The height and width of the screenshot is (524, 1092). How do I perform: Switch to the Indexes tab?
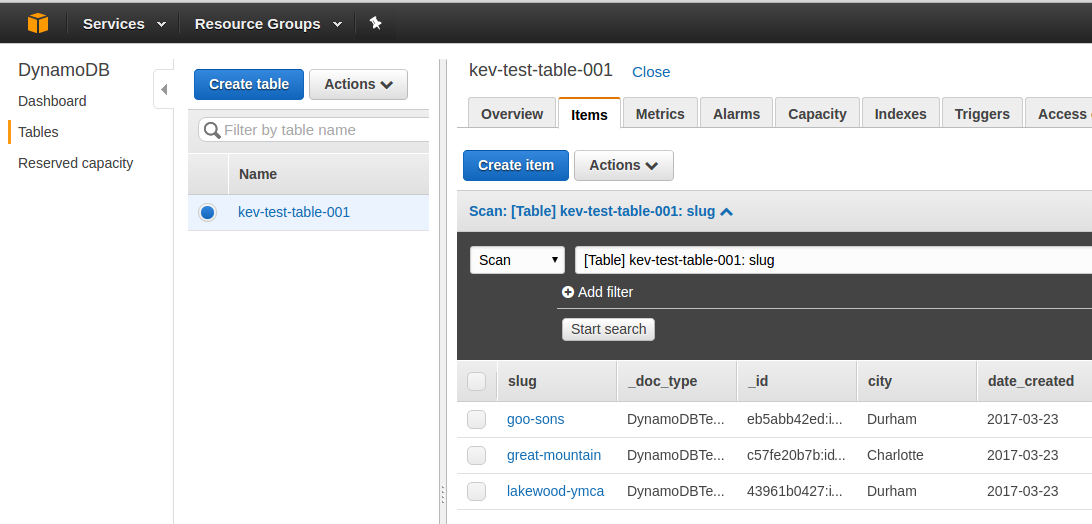(900, 114)
